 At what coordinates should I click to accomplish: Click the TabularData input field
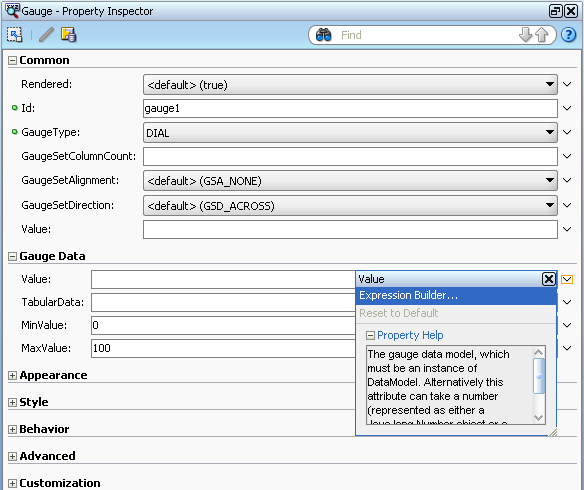tap(223, 302)
